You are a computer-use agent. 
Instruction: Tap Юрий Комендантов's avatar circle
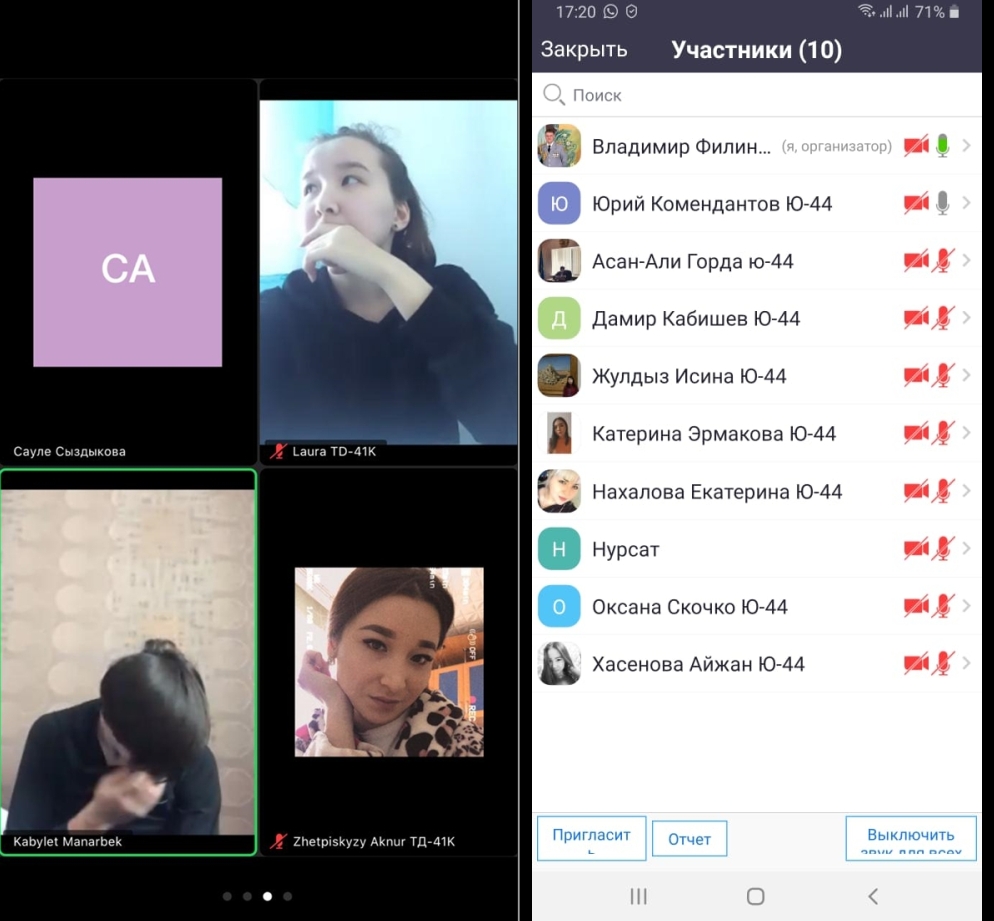559,203
